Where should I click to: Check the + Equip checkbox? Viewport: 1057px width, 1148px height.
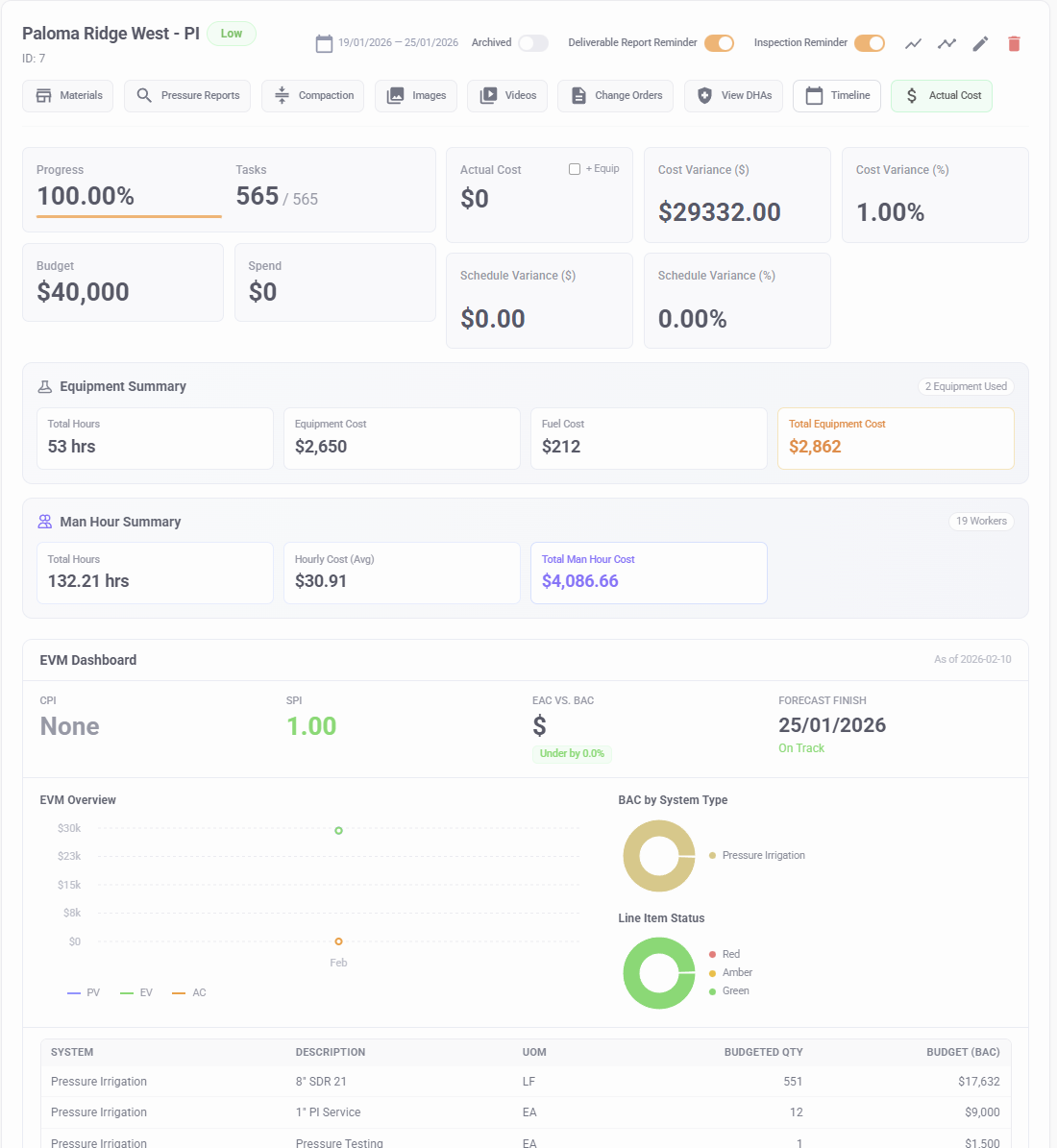pyautogui.click(x=575, y=169)
